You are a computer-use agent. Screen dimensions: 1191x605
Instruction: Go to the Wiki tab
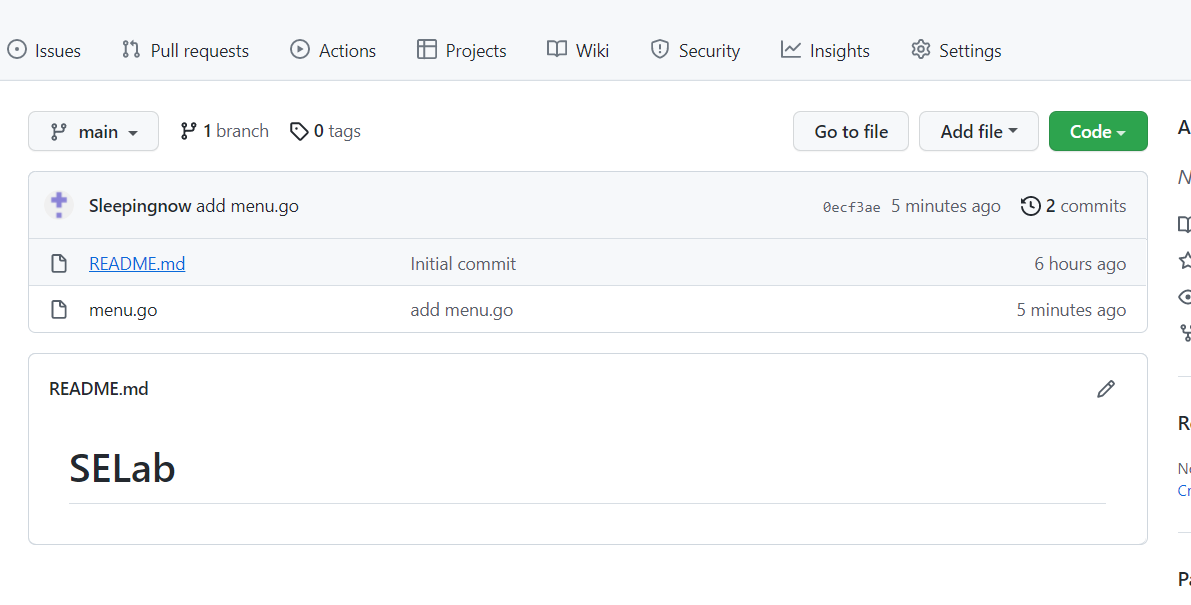pos(578,50)
